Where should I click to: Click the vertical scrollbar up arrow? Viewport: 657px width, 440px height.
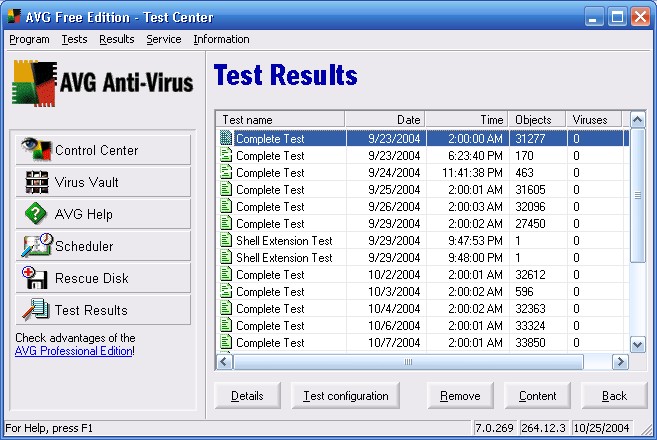638,120
